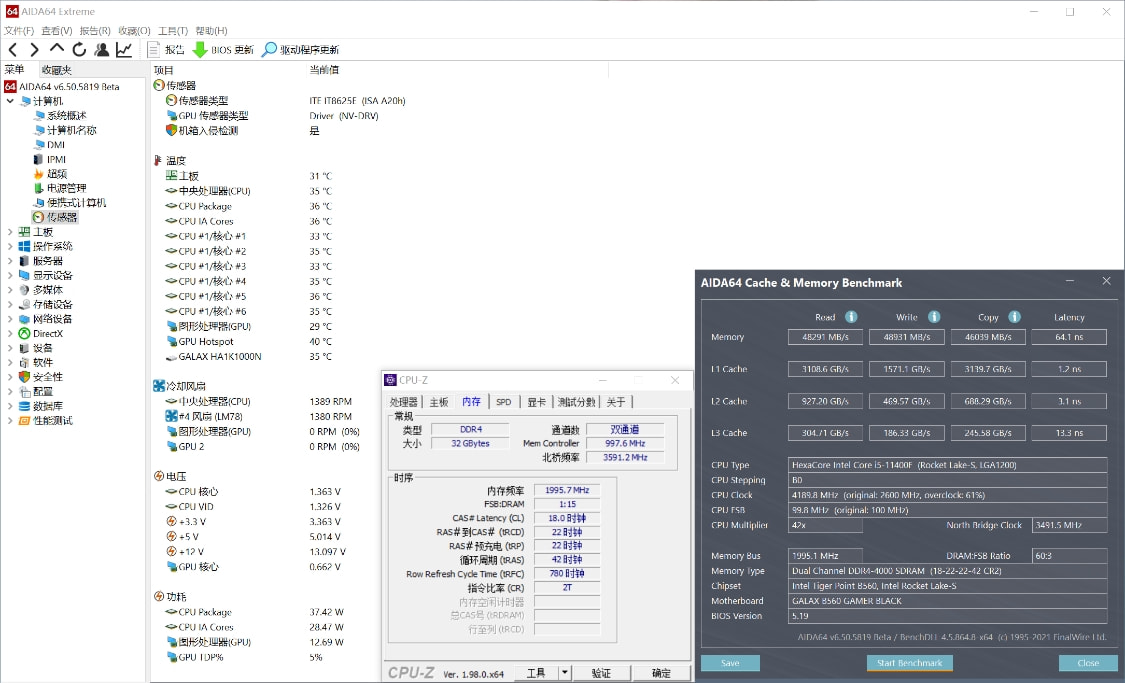Click the info icon beside the Read column
This screenshot has width=1125, height=683.
851,317
